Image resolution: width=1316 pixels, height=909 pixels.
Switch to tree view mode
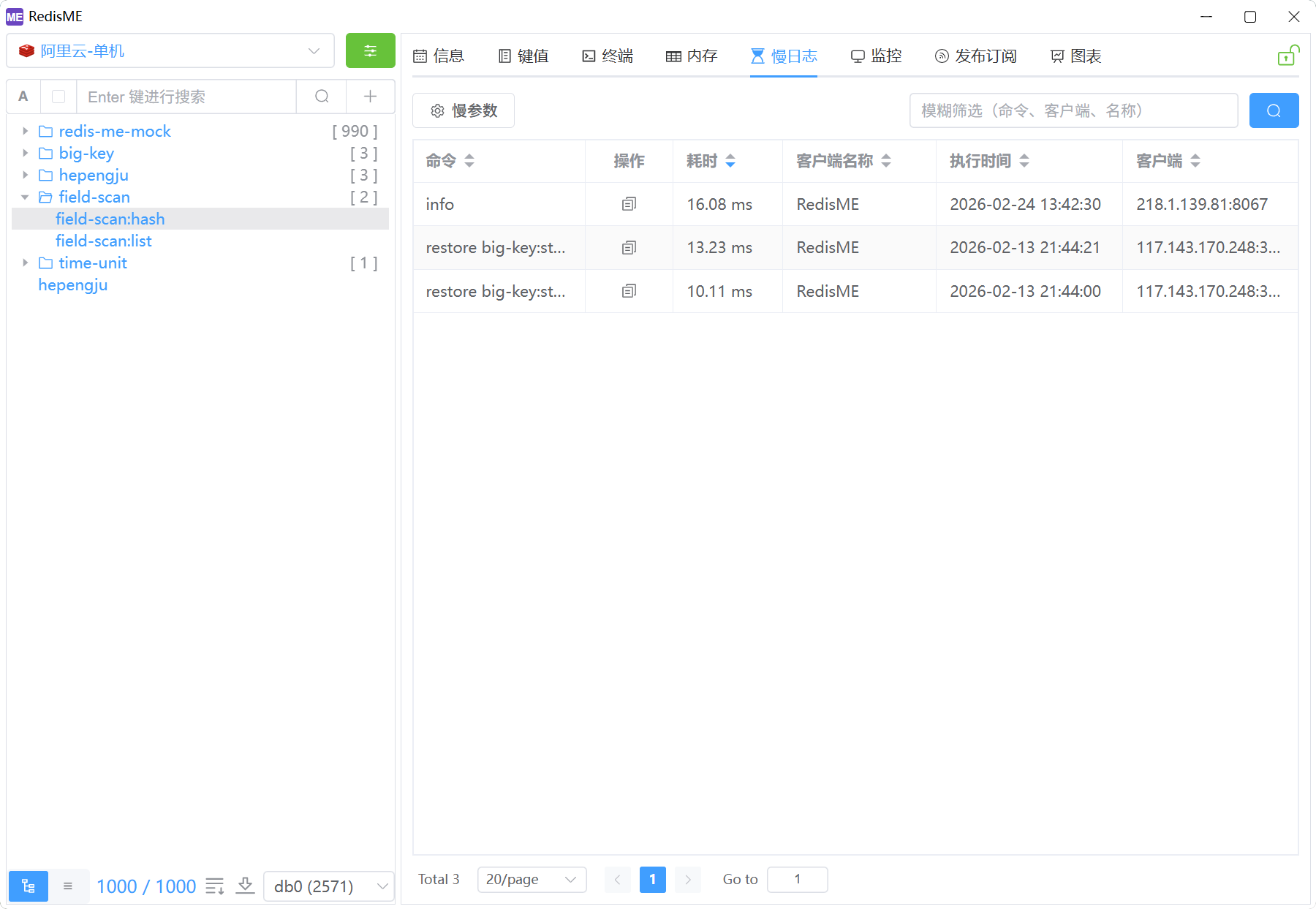pos(29,886)
